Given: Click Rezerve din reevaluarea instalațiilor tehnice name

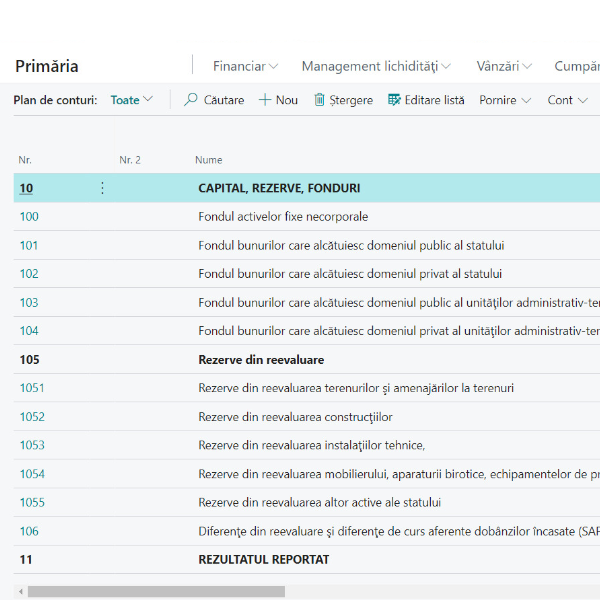Looking at the screenshot, I should point(312,445).
